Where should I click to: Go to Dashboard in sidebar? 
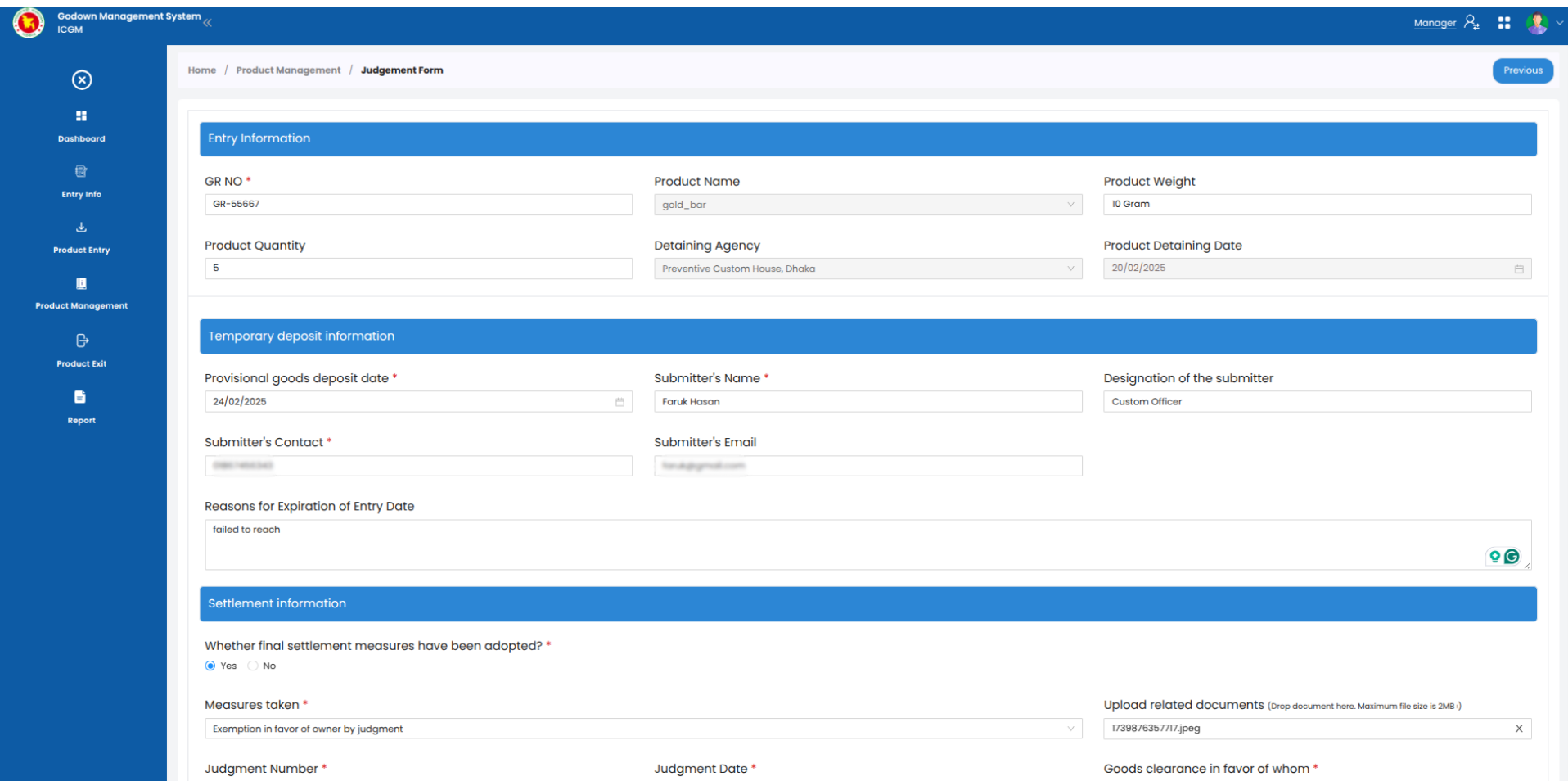(81, 138)
